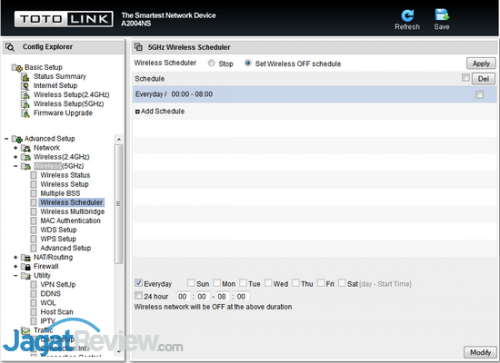The width and height of the screenshot is (500, 363).
Task: Open MAC Authentication page
Action: 70,221
